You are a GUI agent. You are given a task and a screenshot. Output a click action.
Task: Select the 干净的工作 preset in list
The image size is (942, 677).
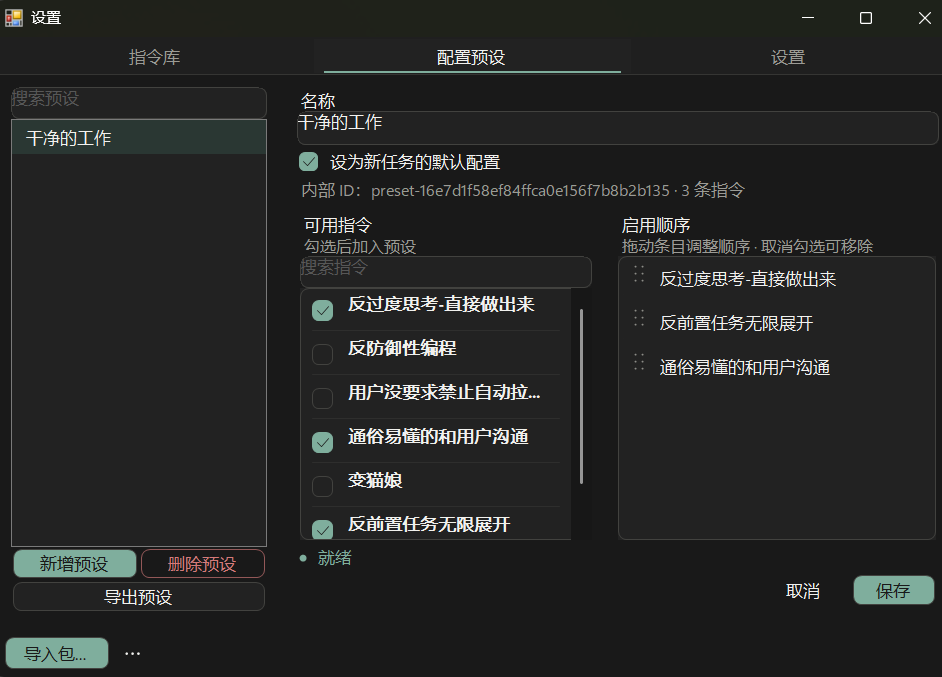[x=139, y=138]
